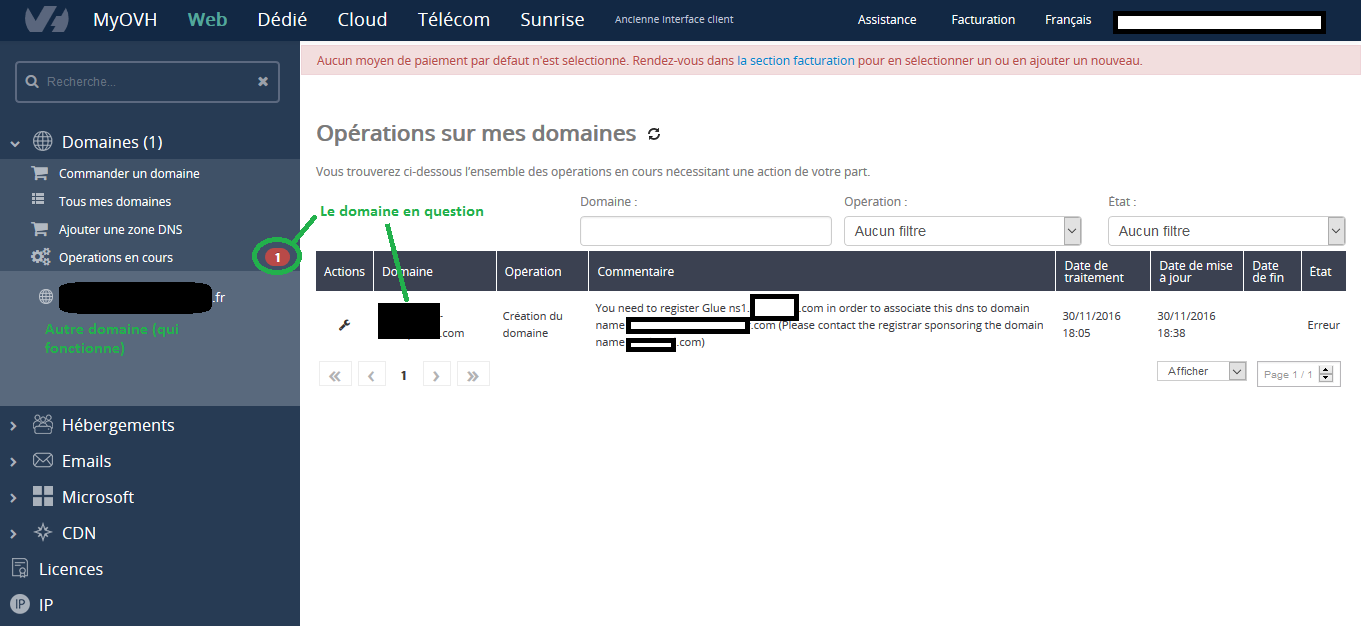
Task: Follow the 'la section facturation' link
Action: point(795,61)
